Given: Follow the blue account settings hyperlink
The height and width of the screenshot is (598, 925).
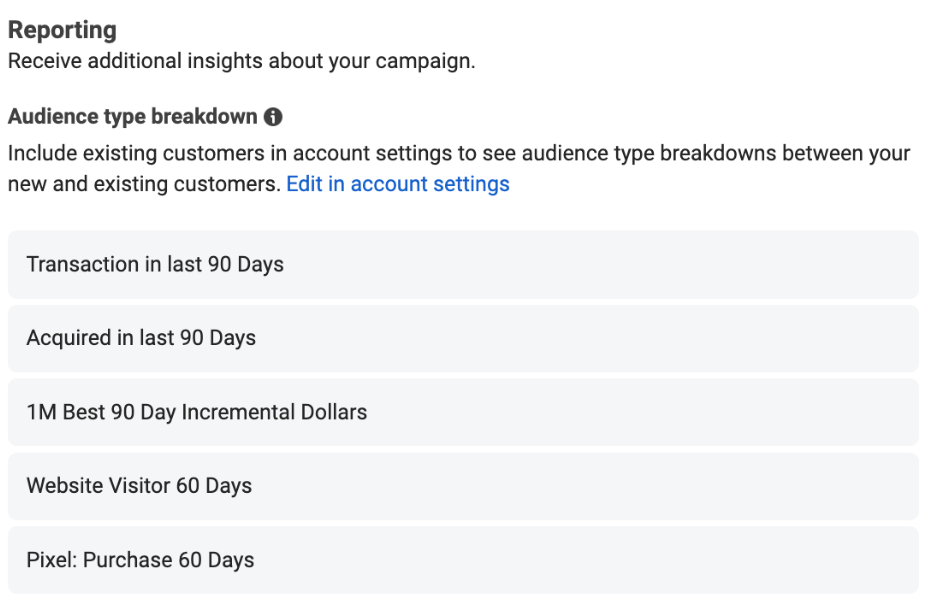Looking at the screenshot, I should coord(398,184).
